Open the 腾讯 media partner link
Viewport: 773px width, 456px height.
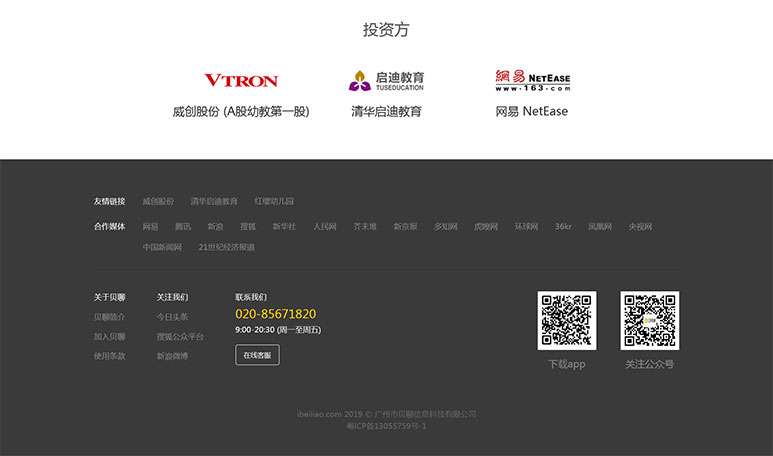[x=183, y=227]
